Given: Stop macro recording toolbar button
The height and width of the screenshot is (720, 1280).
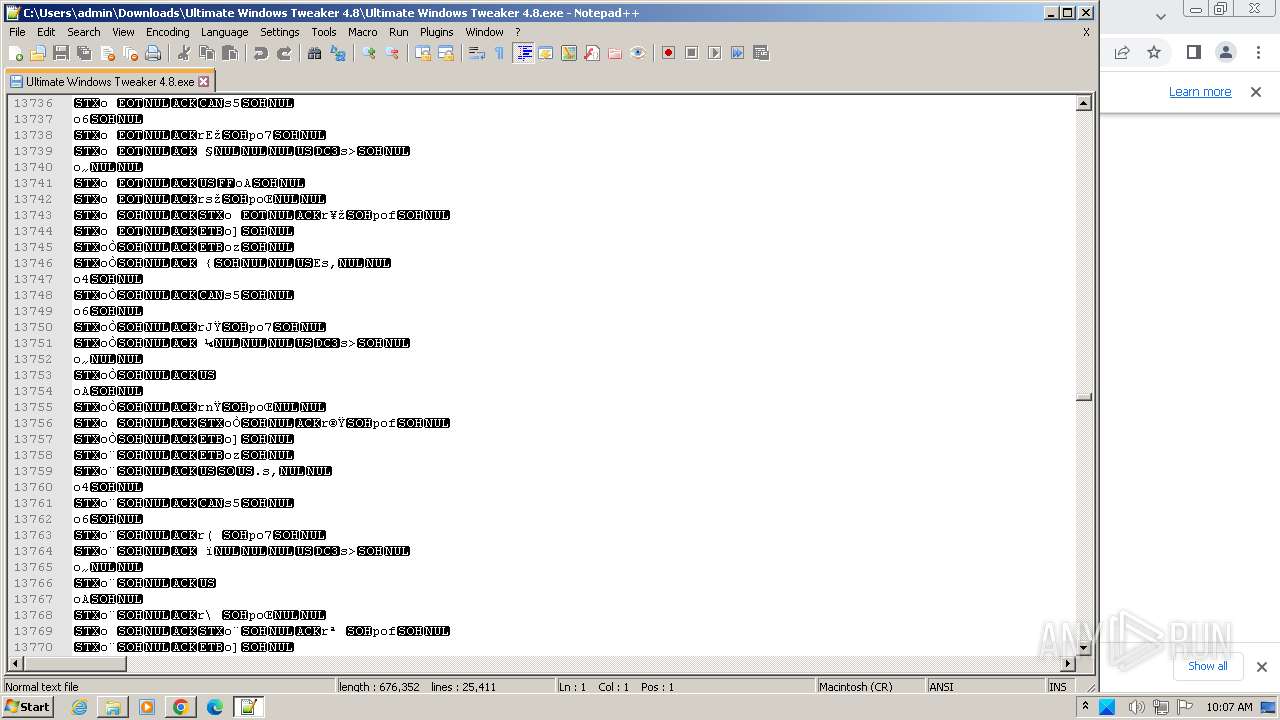Looking at the screenshot, I should click(691, 53).
